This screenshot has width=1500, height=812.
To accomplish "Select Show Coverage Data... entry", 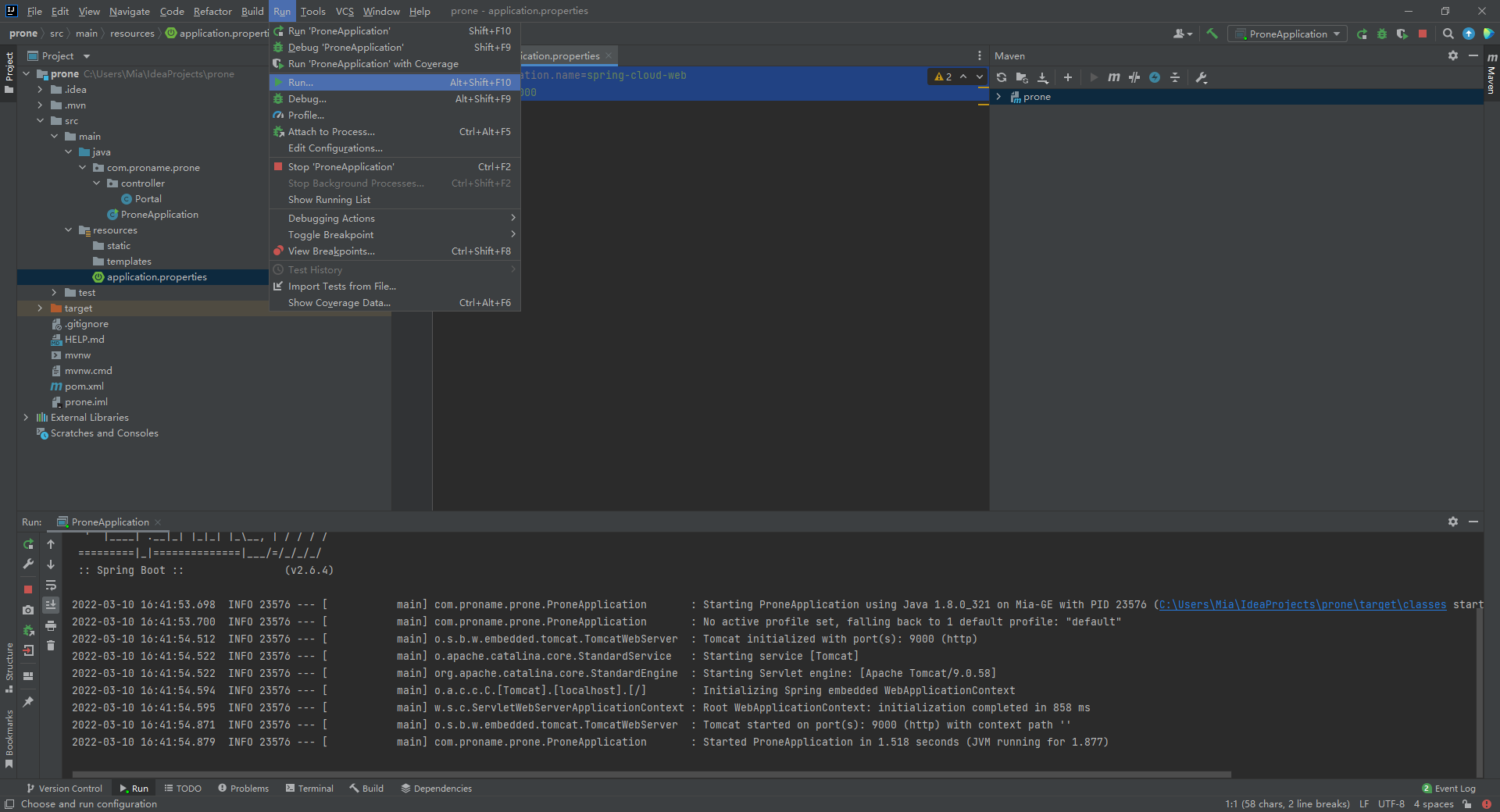I will click(395, 303).
